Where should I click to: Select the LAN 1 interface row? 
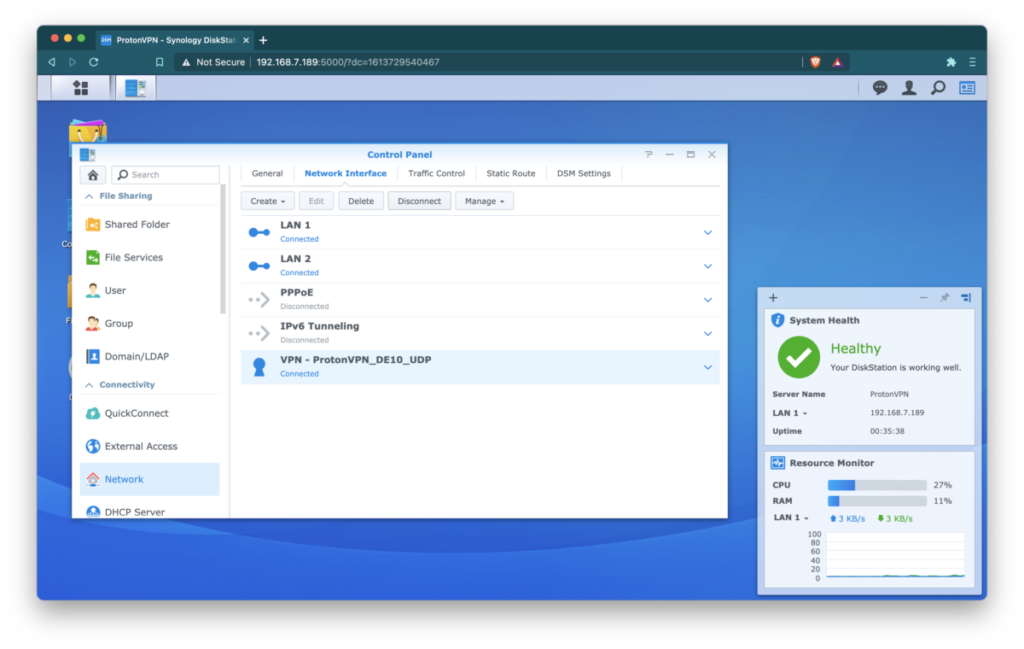tap(480, 233)
